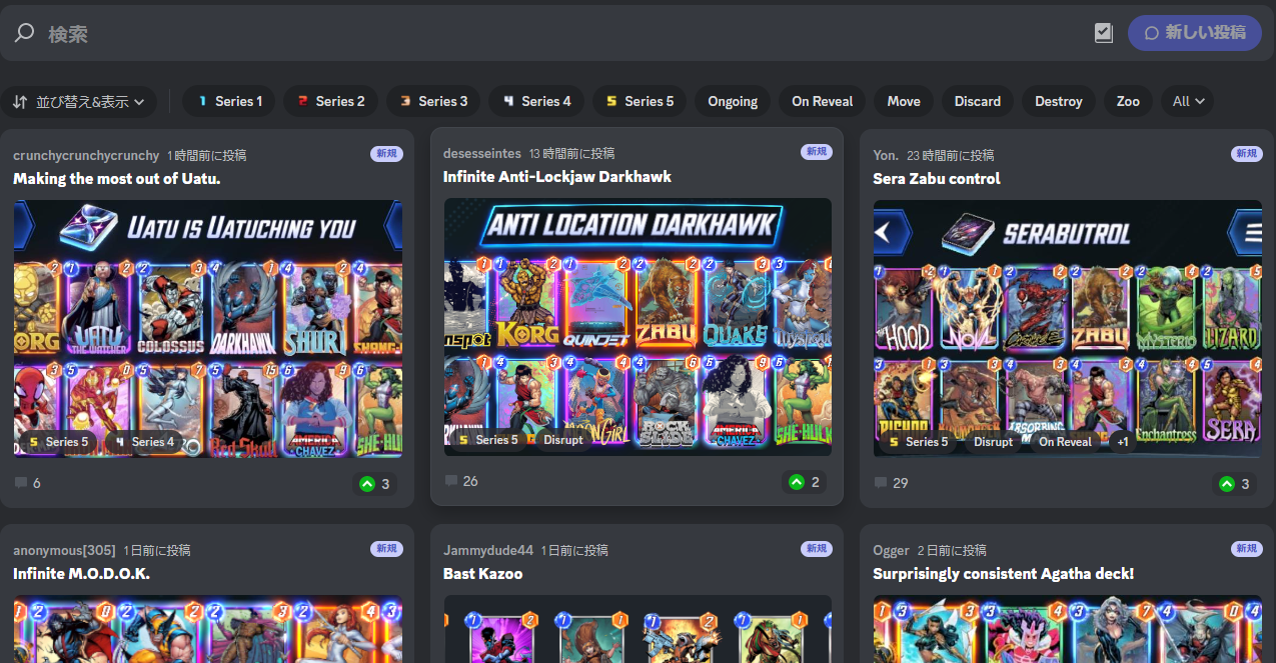
Task: Click author name Ogger
Action: point(891,550)
